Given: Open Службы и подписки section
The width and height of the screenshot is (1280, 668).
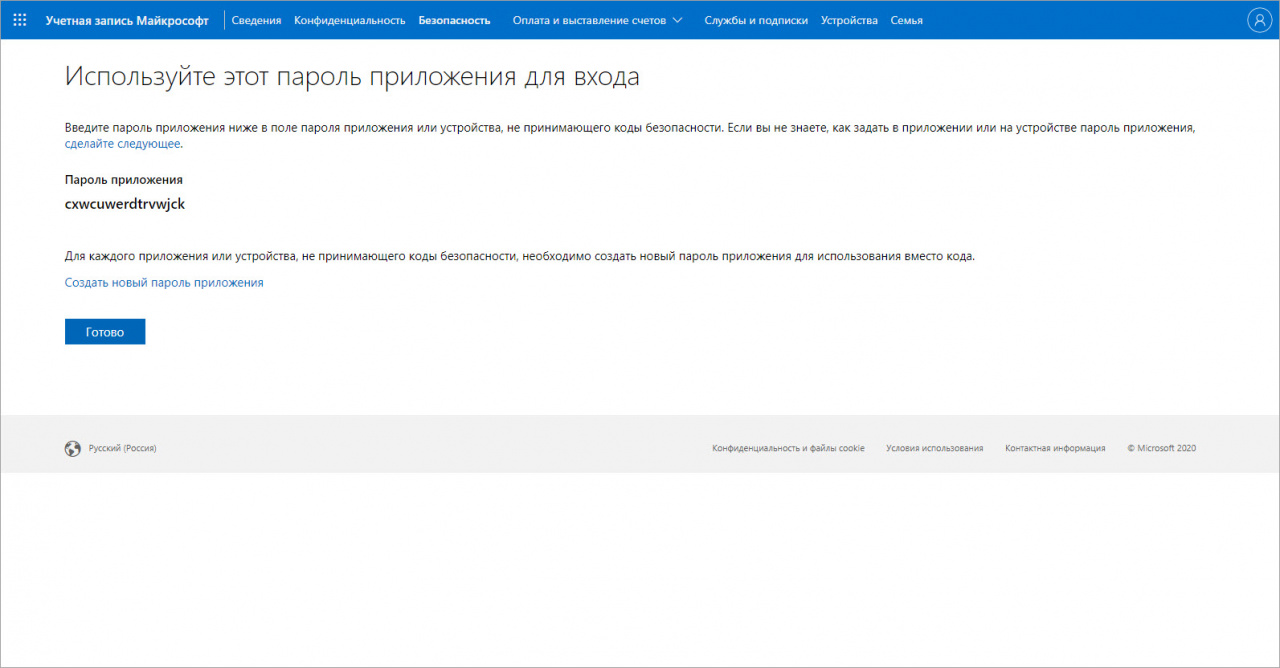Looking at the screenshot, I should click(x=756, y=20).
